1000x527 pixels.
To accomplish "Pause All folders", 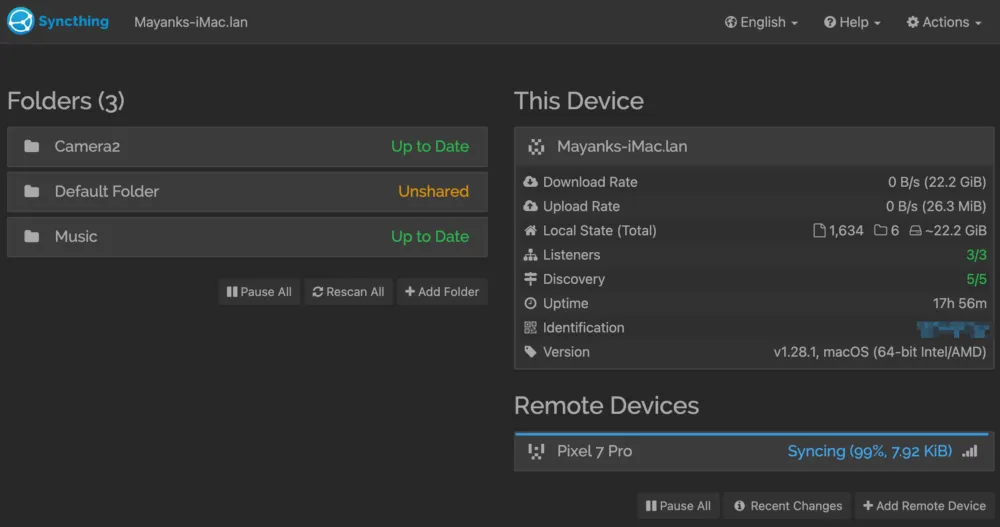I will (259, 292).
